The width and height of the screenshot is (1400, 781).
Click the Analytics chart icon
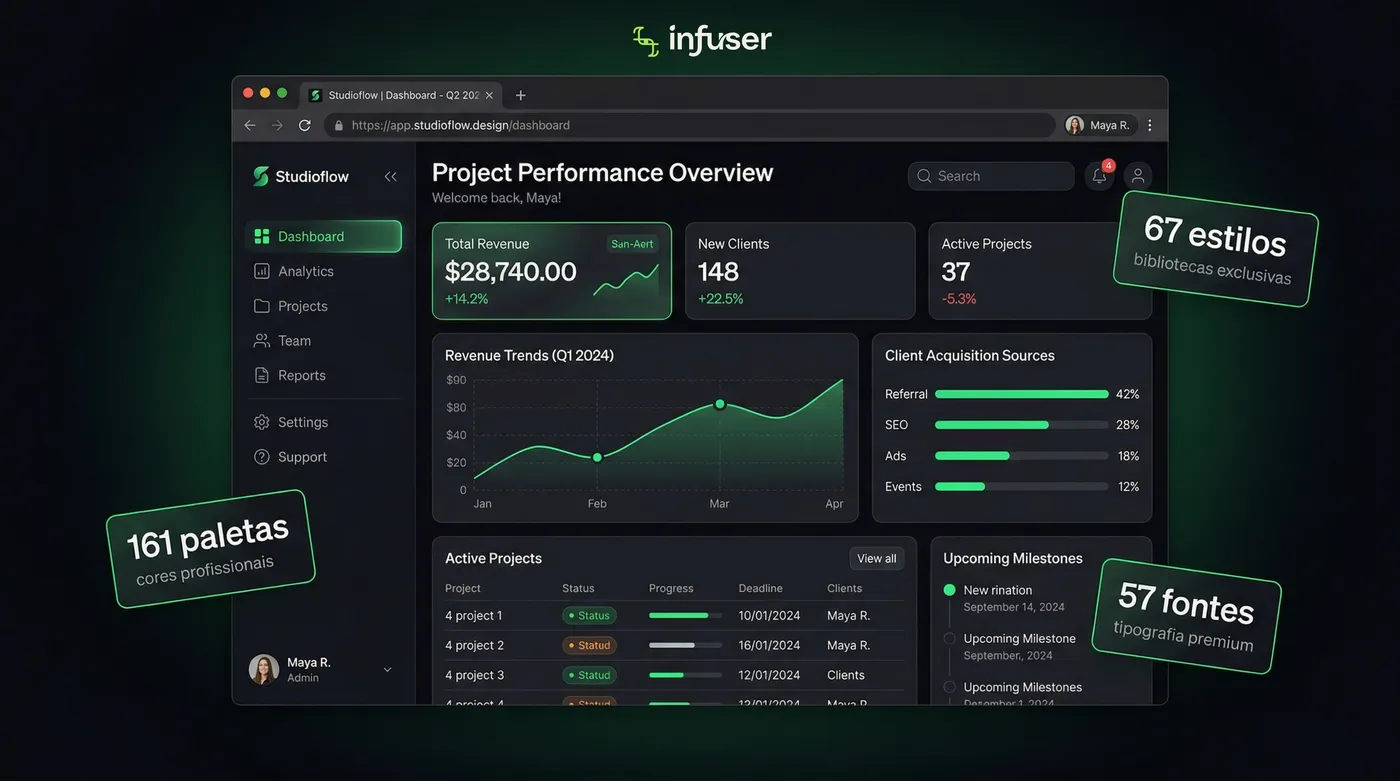point(262,271)
